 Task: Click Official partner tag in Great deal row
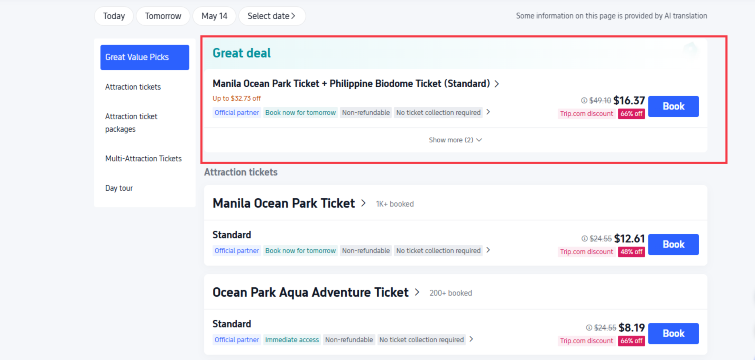[236, 113]
